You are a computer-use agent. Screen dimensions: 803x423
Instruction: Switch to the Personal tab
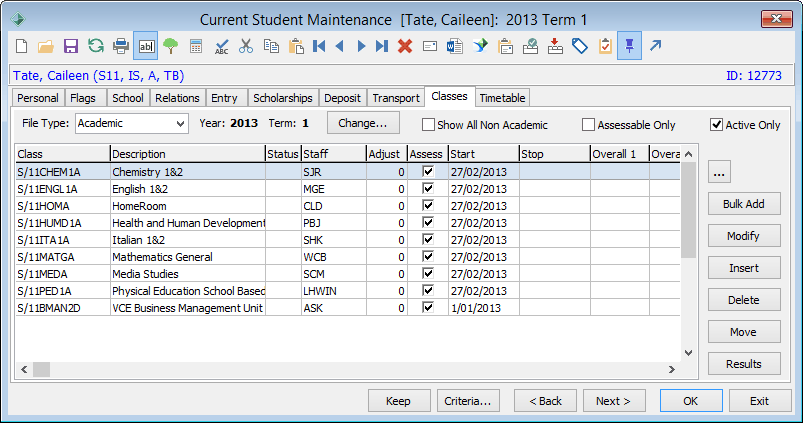point(38,98)
